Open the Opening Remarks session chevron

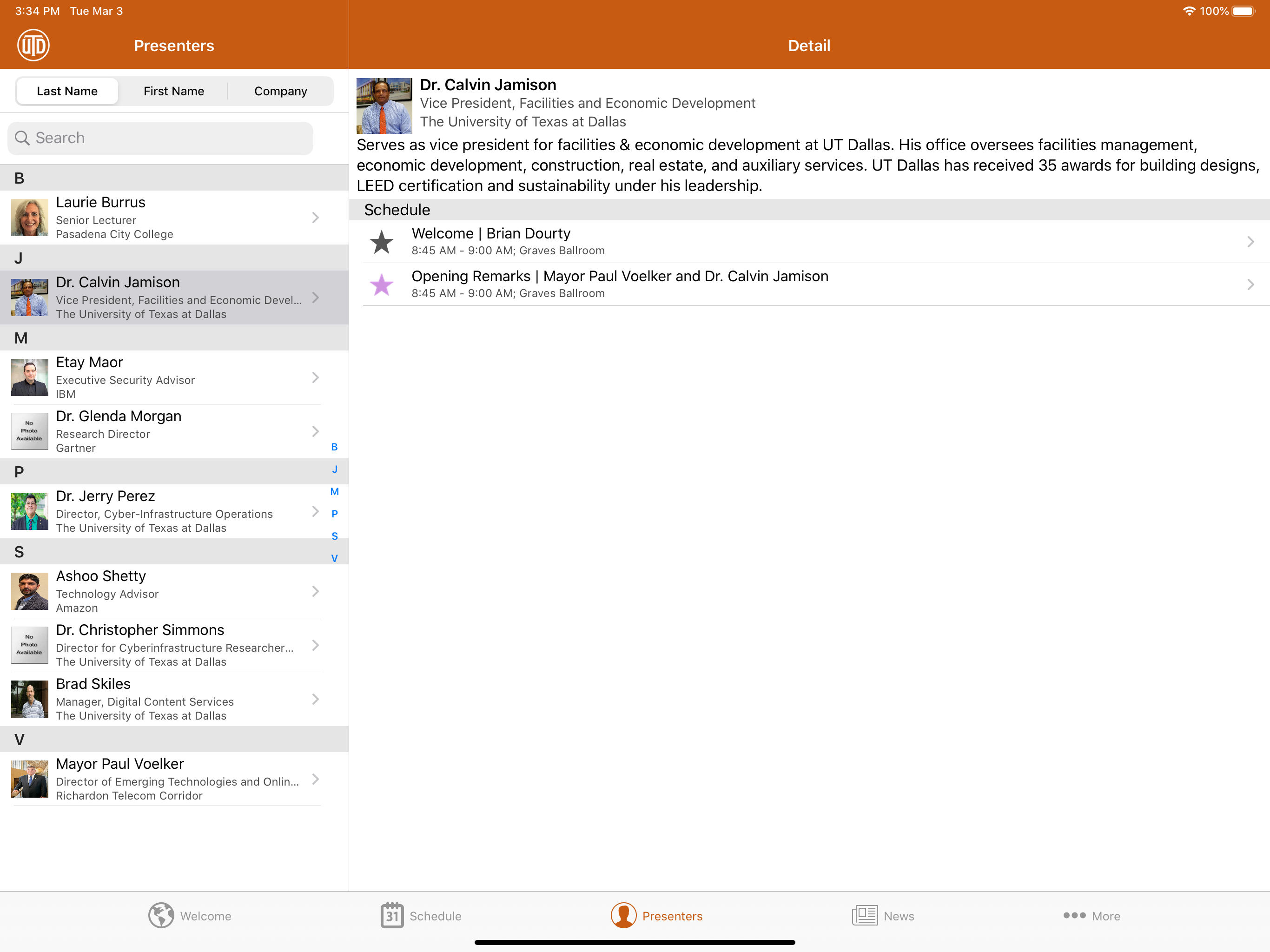pyautogui.click(x=1250, y=284)
